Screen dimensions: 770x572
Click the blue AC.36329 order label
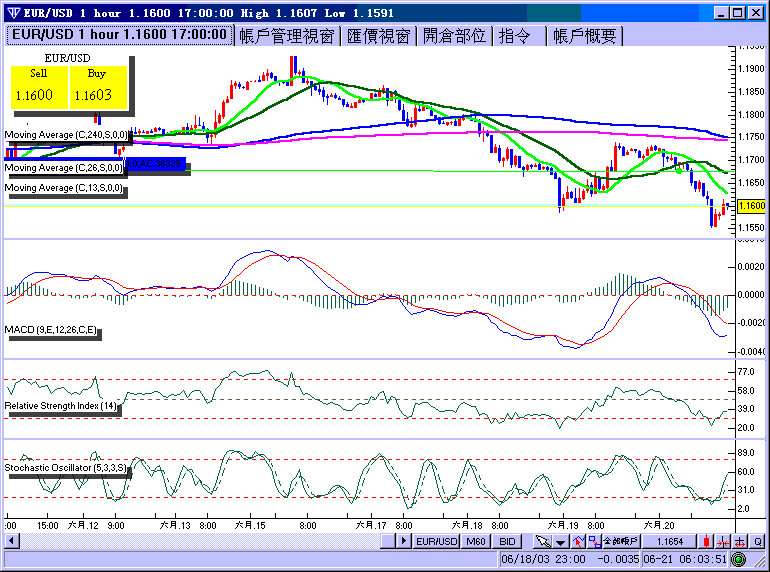156,164
